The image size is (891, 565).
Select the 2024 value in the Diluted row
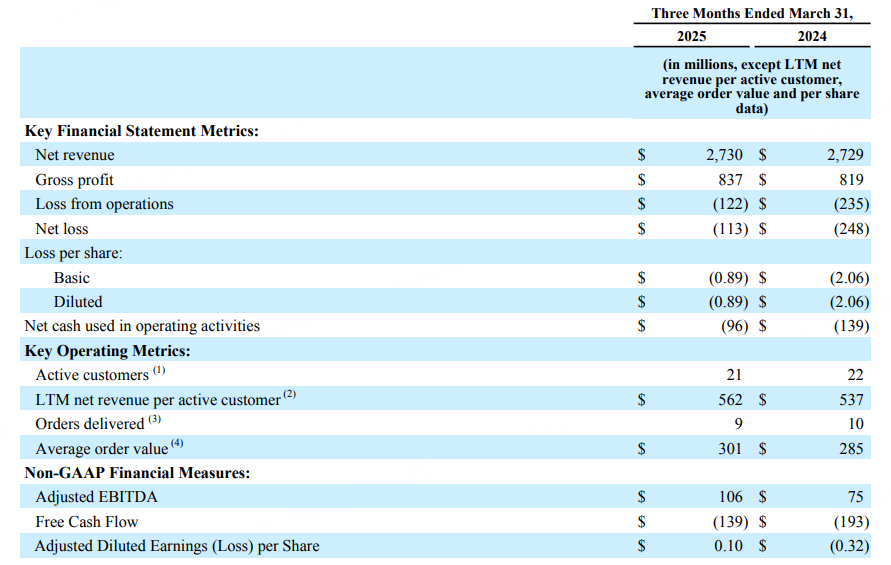pyautogui.click(x=849, y=301)
